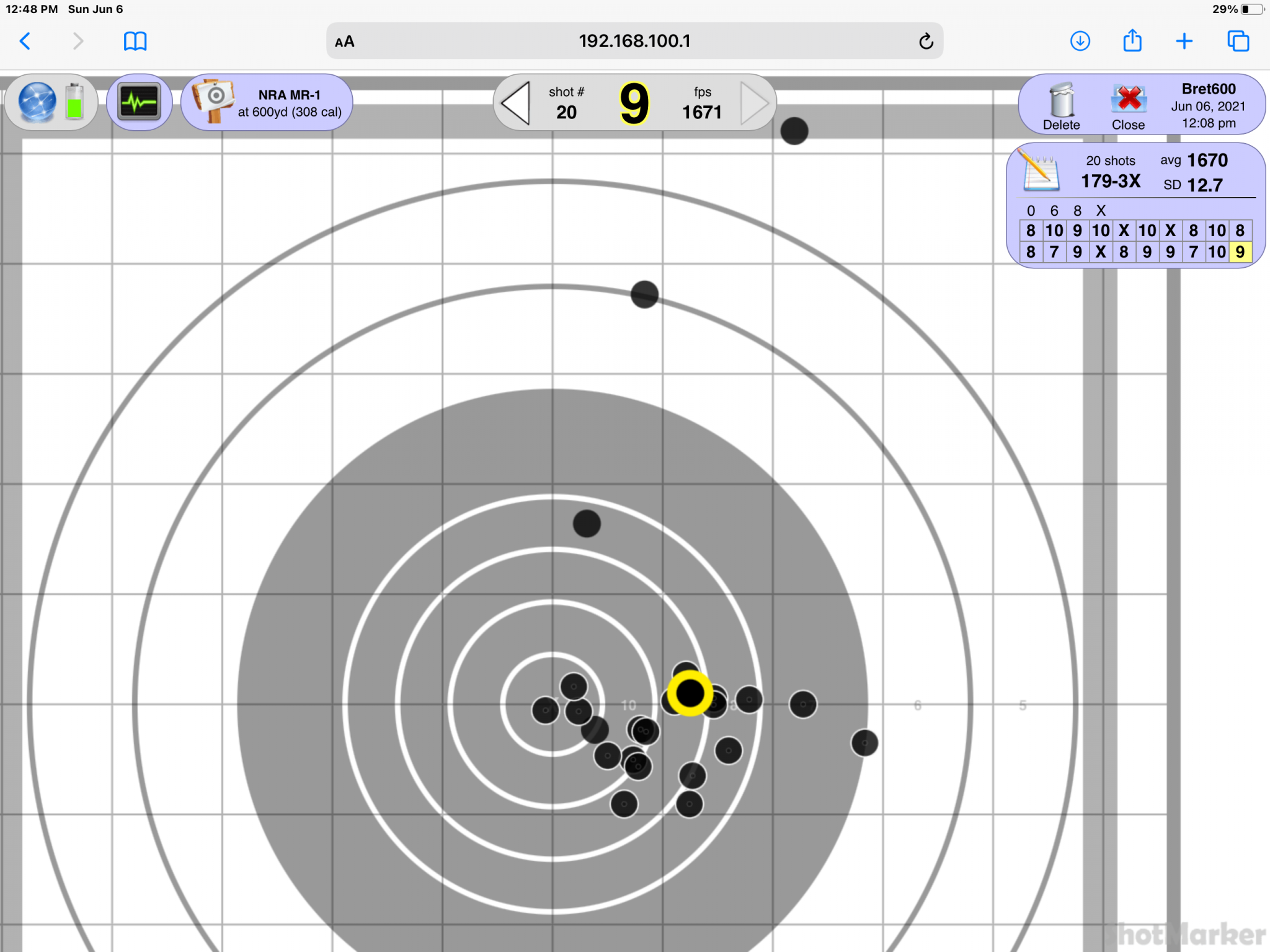Go to previous shot with left triangle
Screen dimensions: 1270x952
(x=515, y=103)
